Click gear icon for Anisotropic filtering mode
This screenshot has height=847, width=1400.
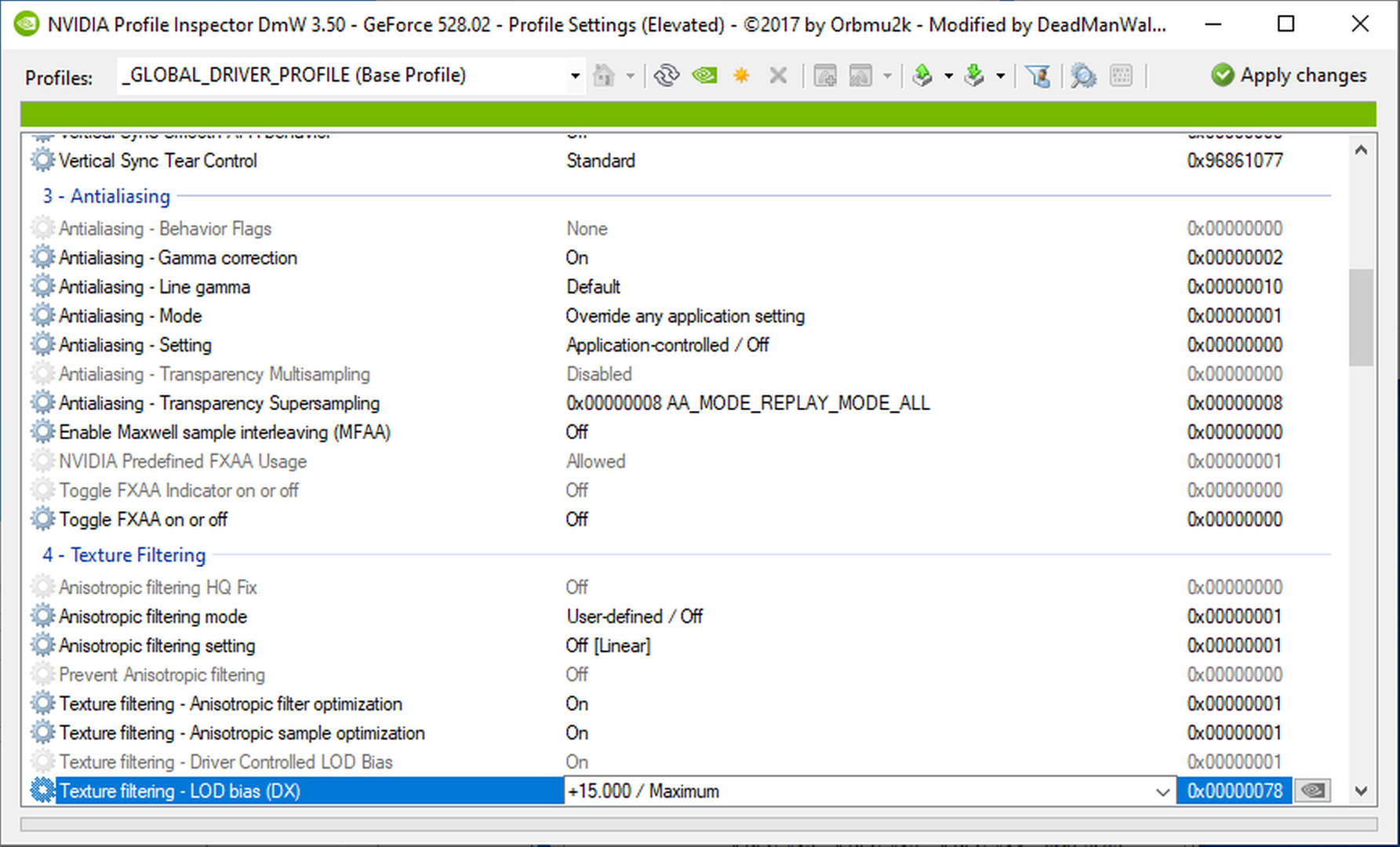tap(42, 616)
